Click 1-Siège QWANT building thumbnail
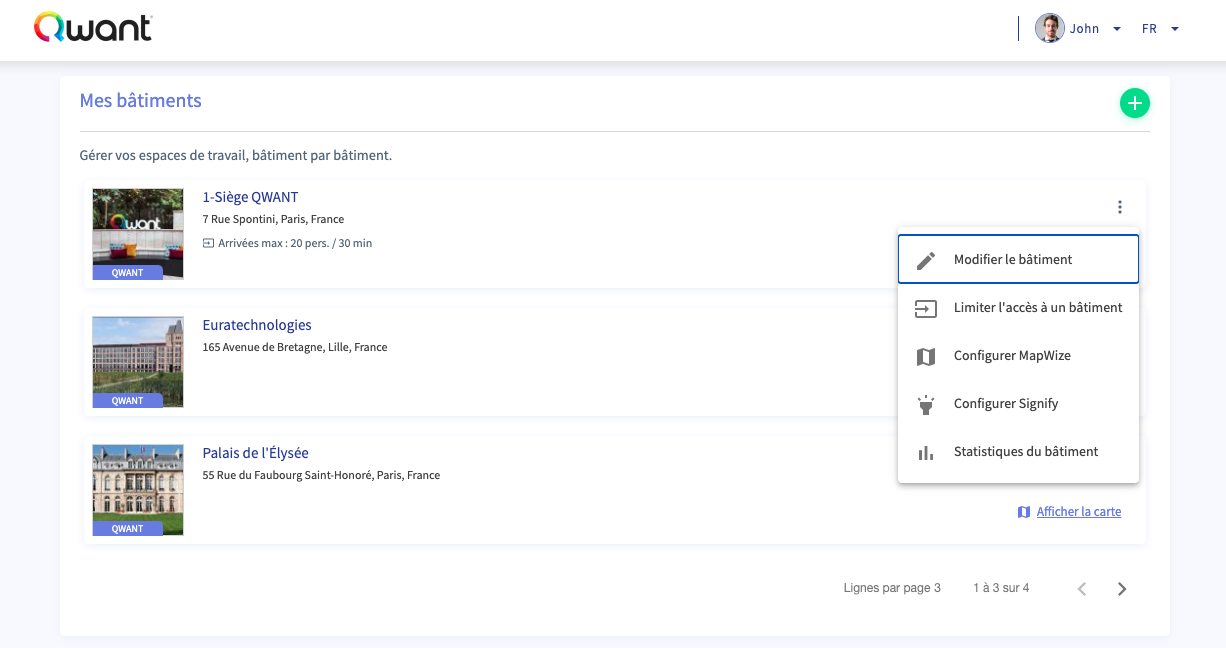 [x=138, y=234]
